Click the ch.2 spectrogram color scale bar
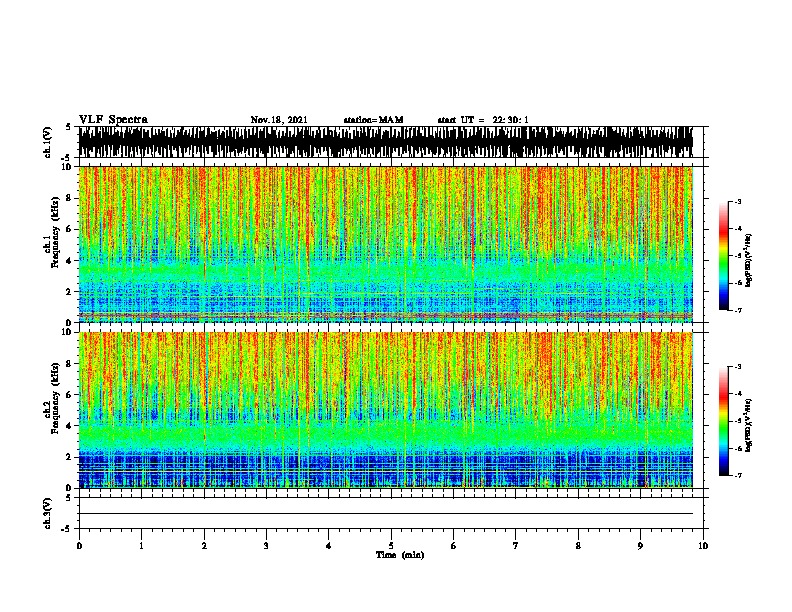Screen dimensions: 792x612 tap(724, 421)
